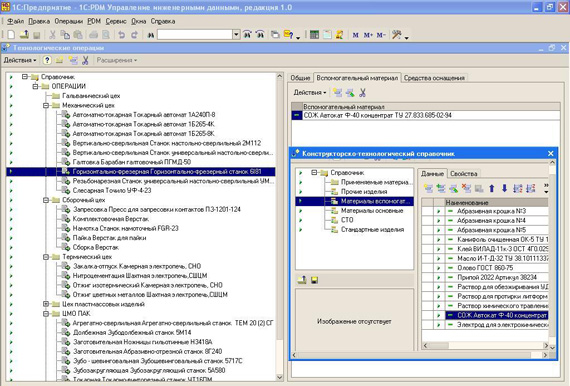Click the Print icon in main toolbar

pyautogui.click(x=93, y=35)
